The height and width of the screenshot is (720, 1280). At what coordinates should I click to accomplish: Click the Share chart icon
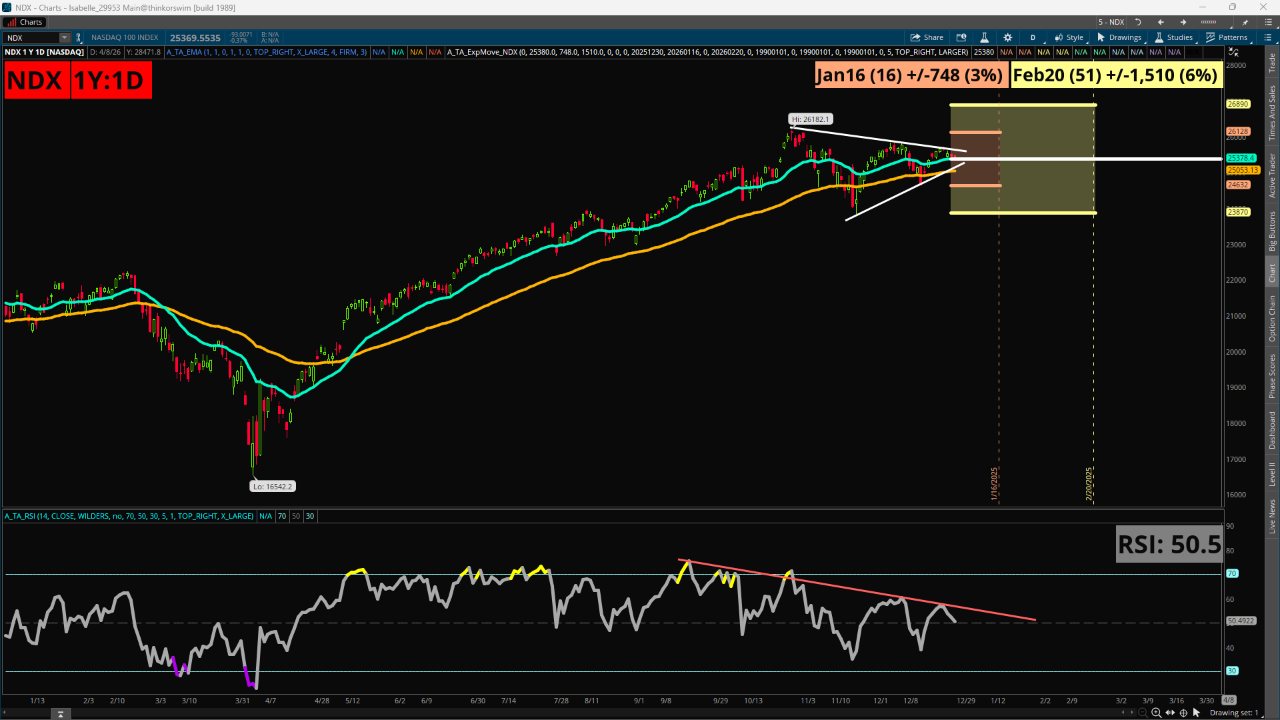click(x=927, y=37)
